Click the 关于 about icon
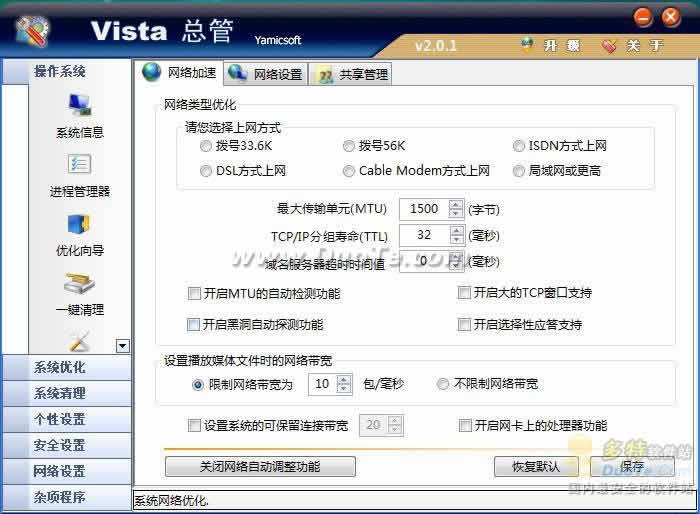This screenshot has width=700, height=514. coord(608,46)
